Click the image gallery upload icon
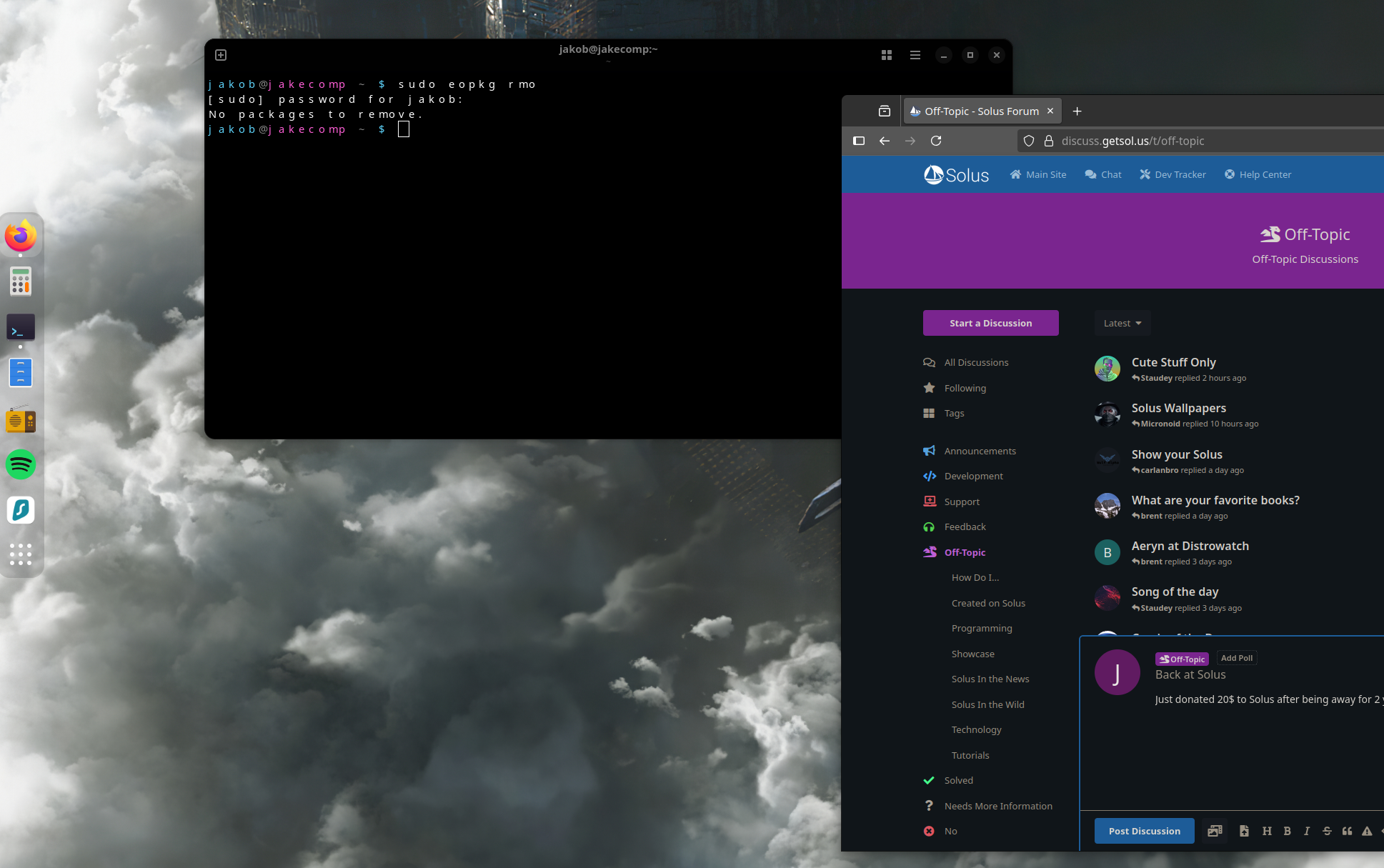1384x868 pixels. coord(1215,831)
